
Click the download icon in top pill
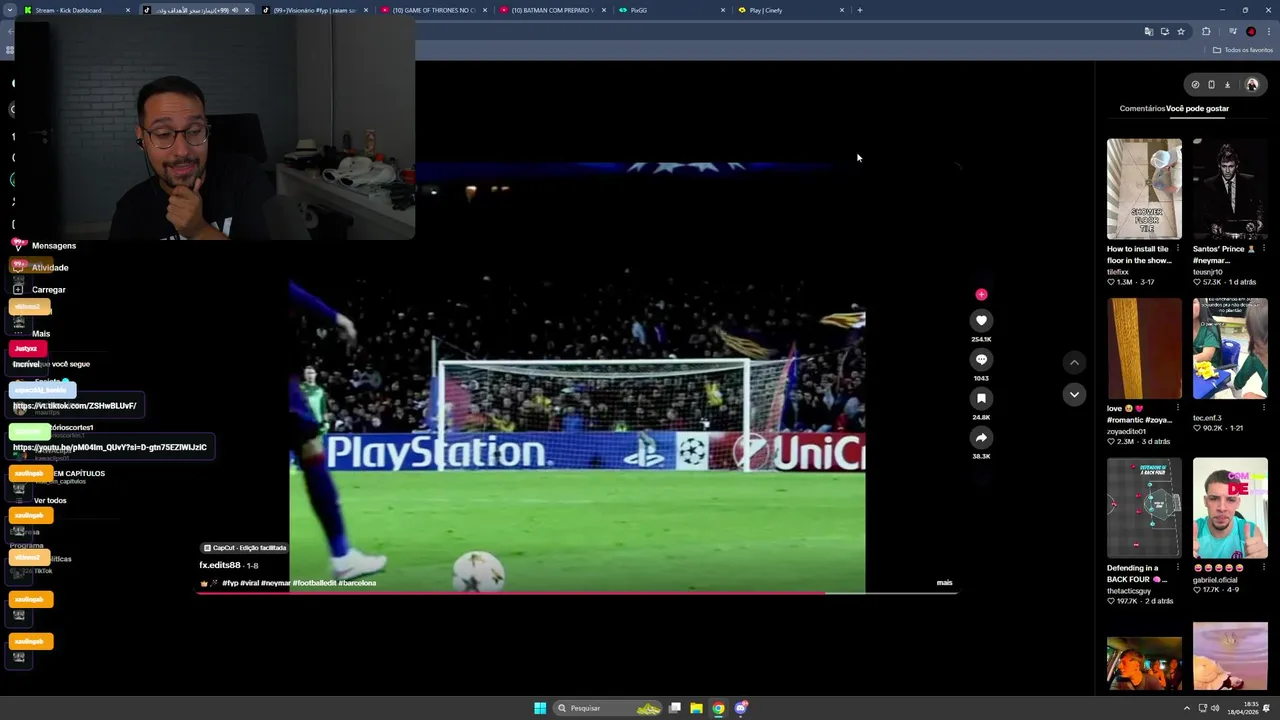[1227, 85]
